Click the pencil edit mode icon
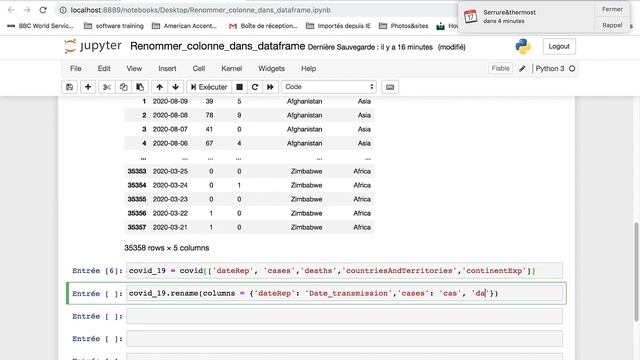Screen dimensions: 640x360 coord(522,69)
